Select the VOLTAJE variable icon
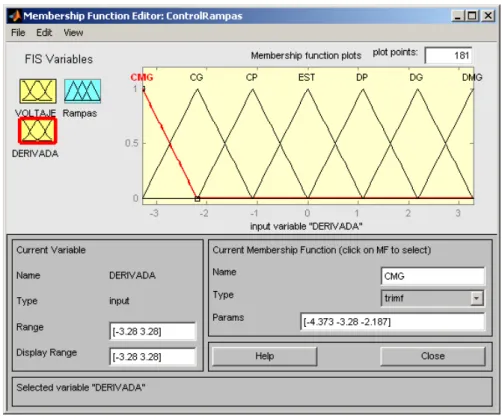Screen dimensions: 502x419 click(38, 91)
